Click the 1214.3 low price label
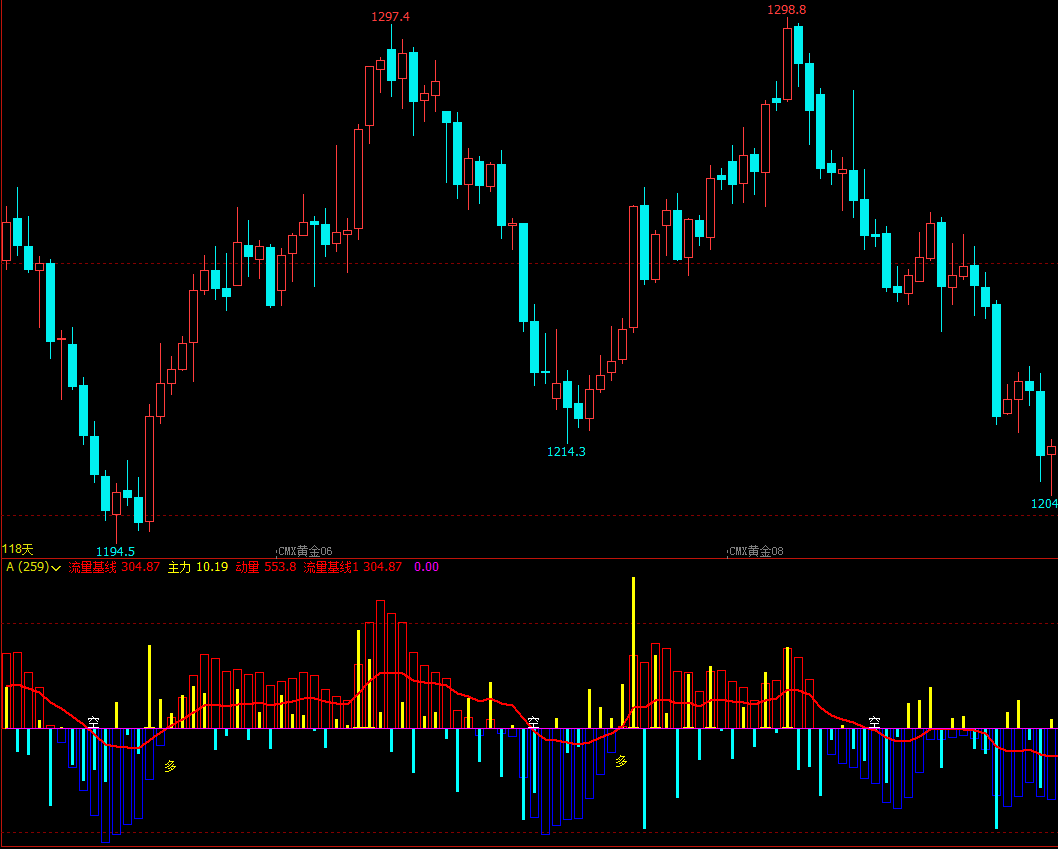1058x849 pixels. [566, 451]
